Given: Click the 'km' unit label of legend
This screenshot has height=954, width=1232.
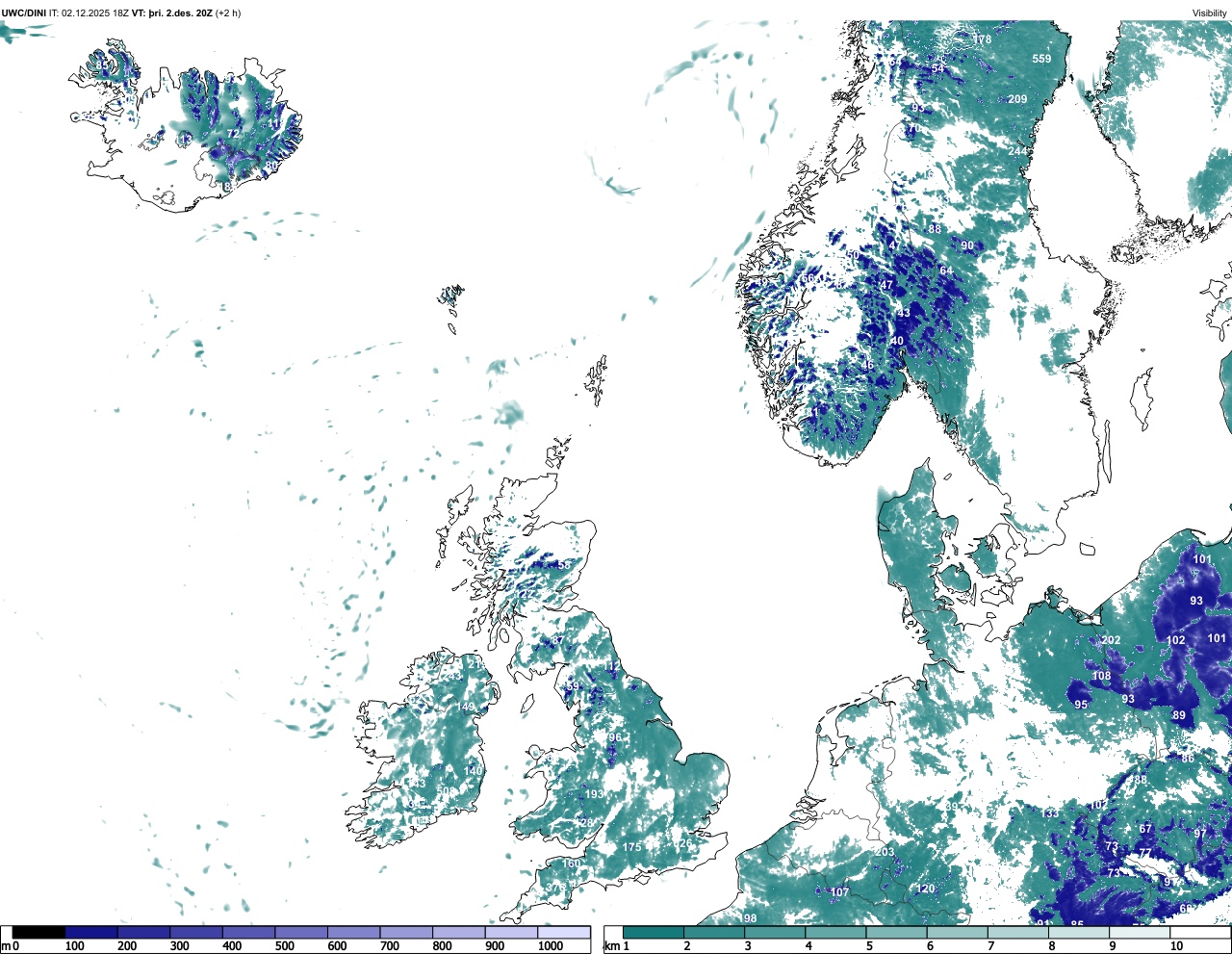Looking at the screenshot, I should point(610,946).
